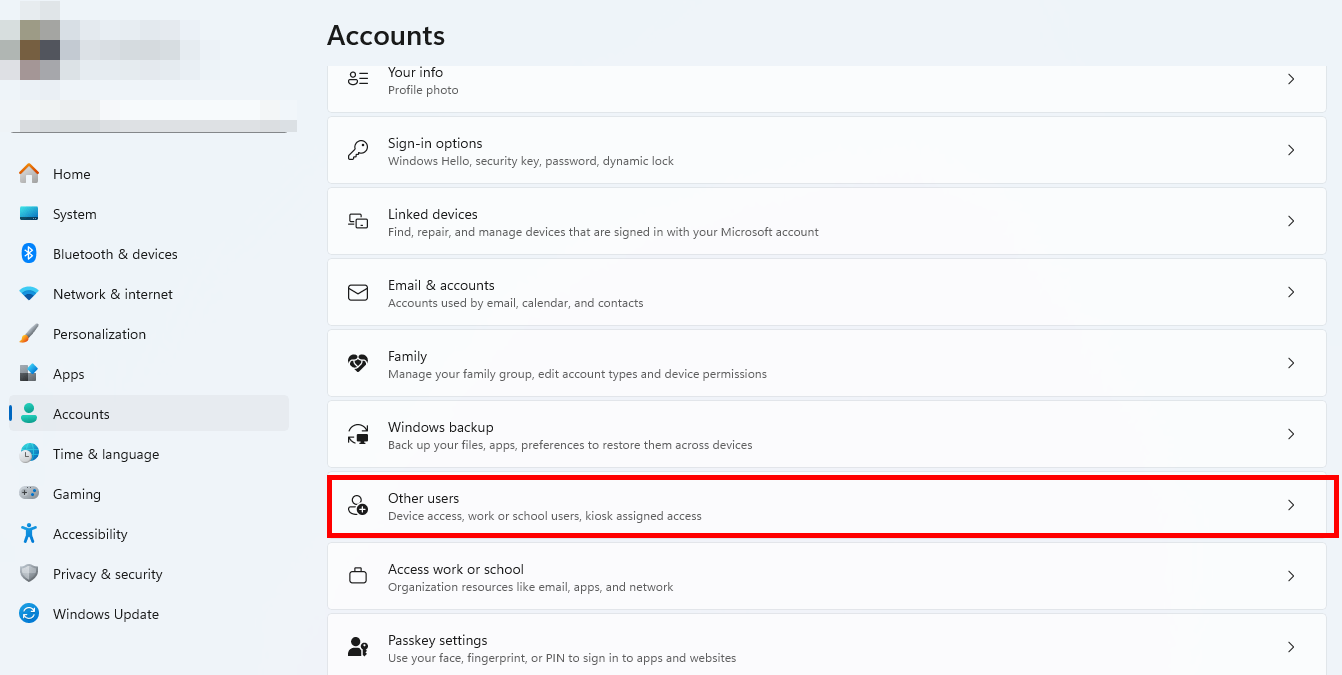1342x675 pixels.
Task: Open the Other users title
Action: click(x=424, y=498)
